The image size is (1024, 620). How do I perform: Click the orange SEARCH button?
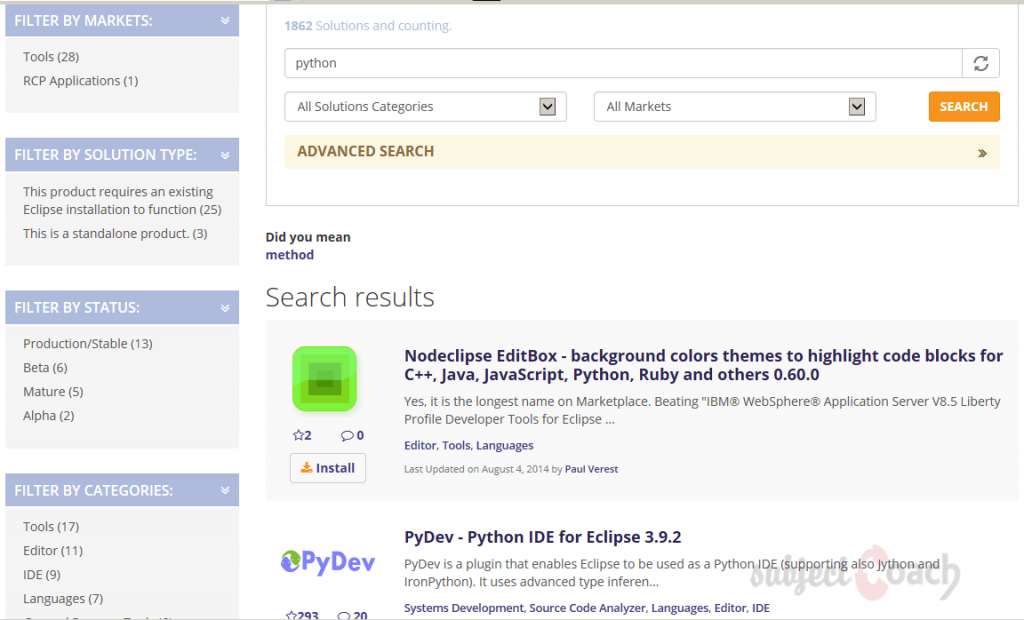click(x=963, y=106)
